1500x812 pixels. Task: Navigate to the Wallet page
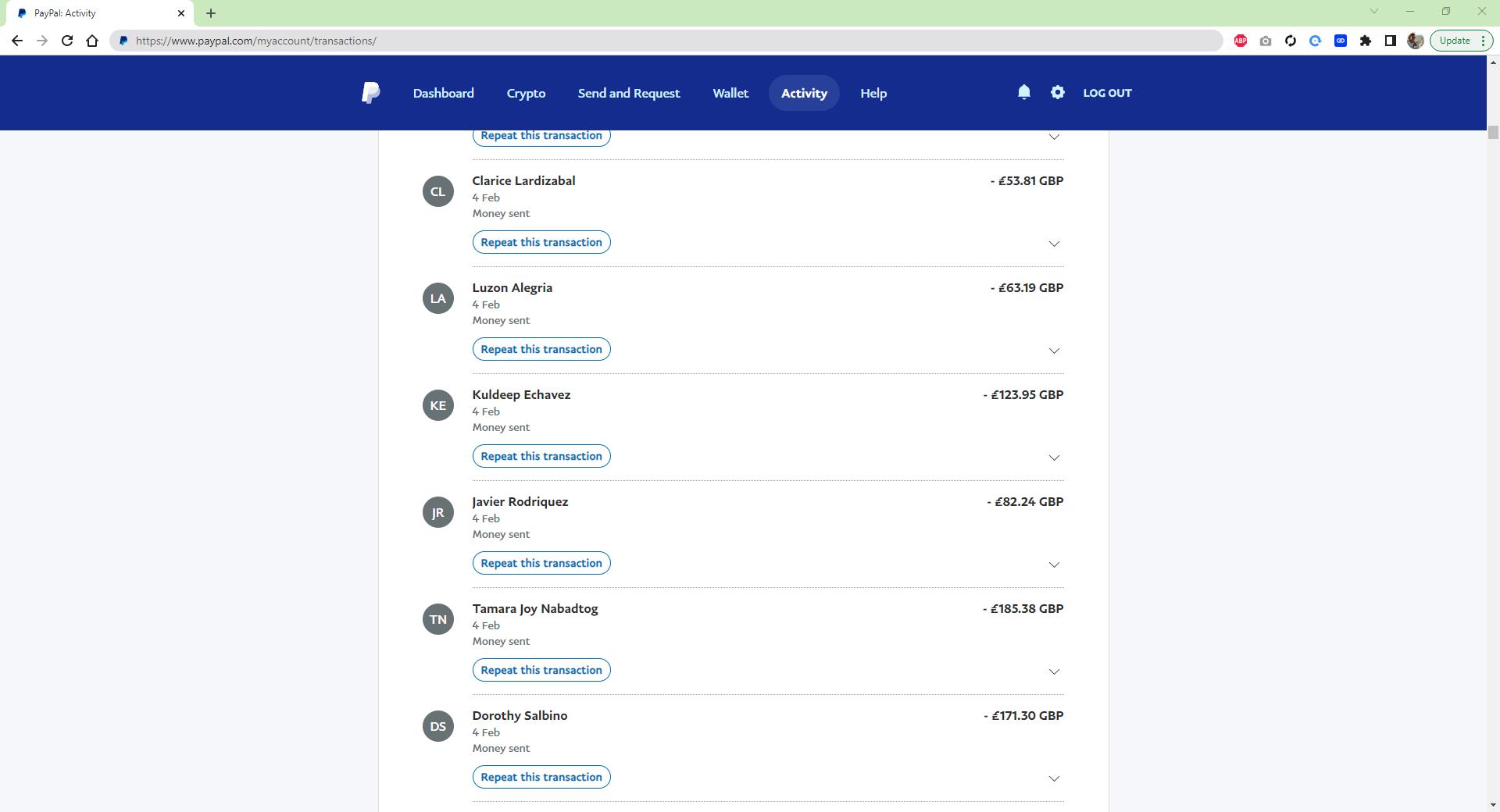tap(730, 93)
